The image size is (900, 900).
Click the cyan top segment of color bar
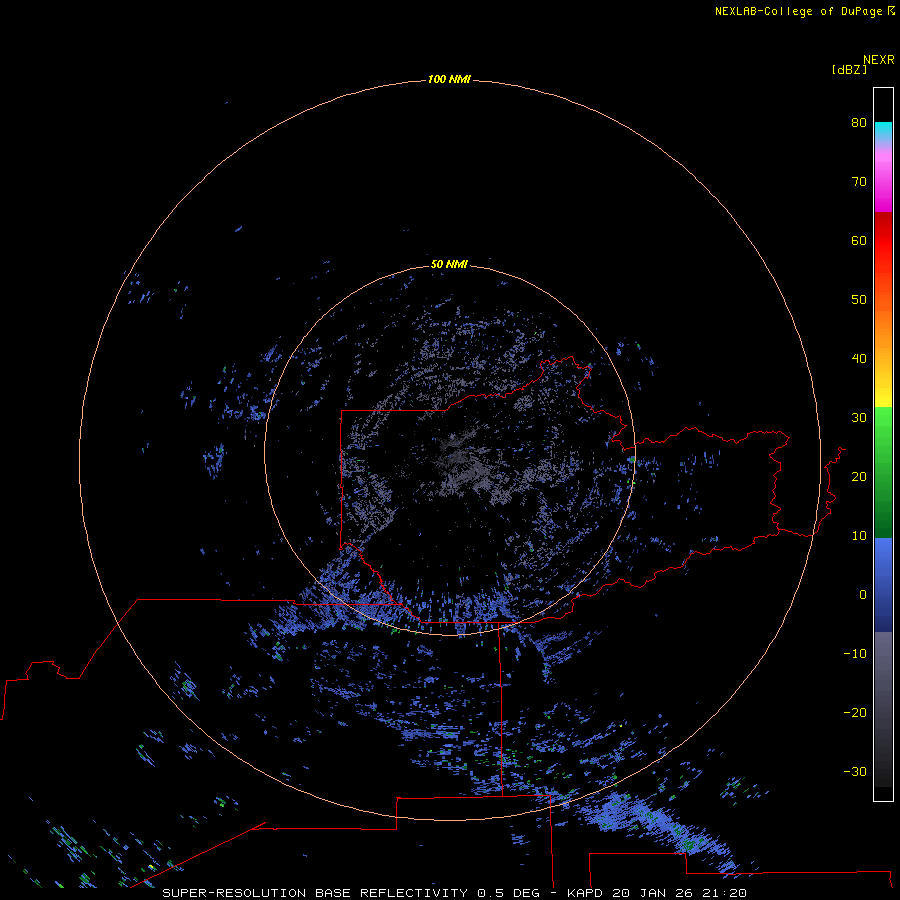(x=883, y=129)
